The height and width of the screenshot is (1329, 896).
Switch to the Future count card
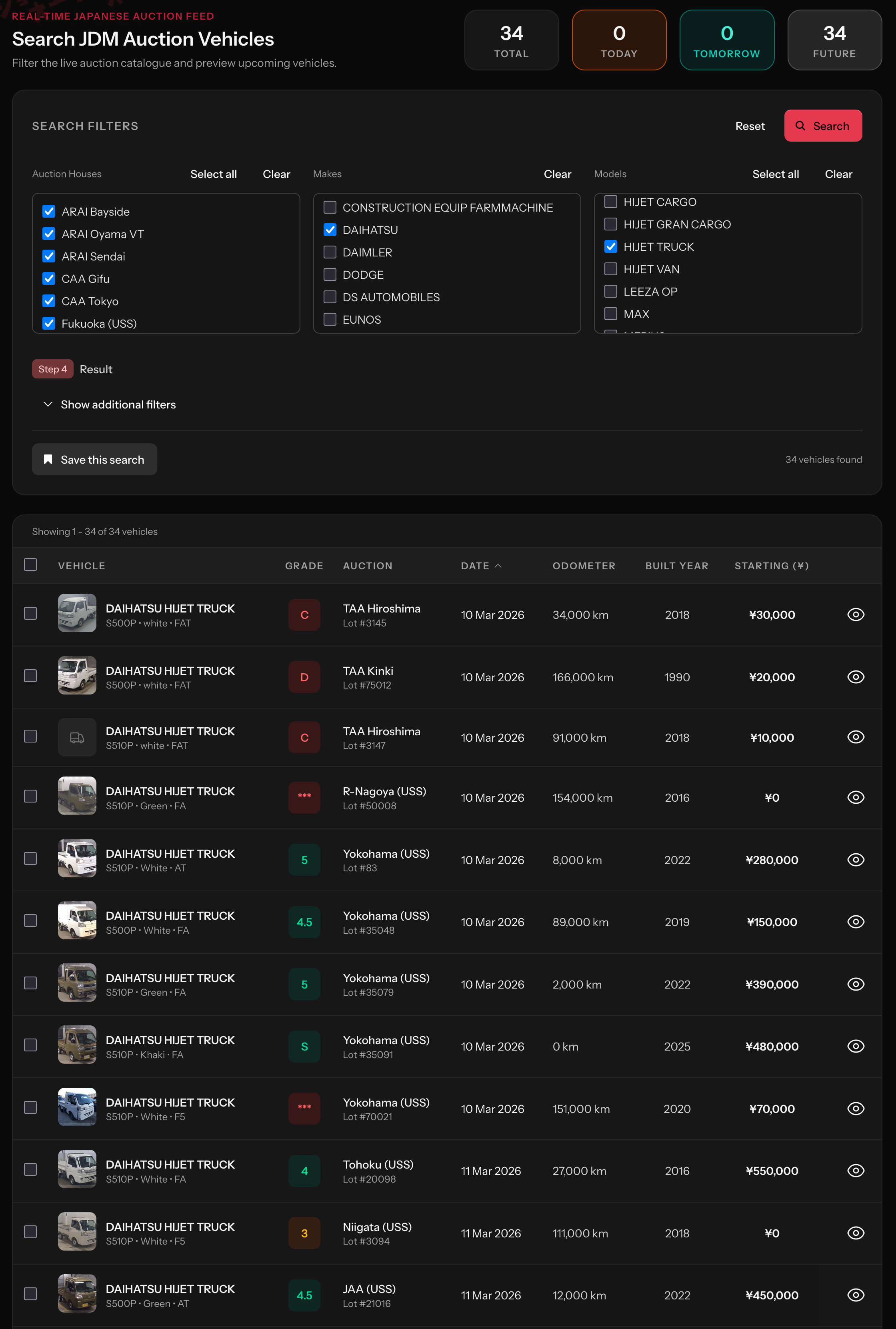[834, 40]
